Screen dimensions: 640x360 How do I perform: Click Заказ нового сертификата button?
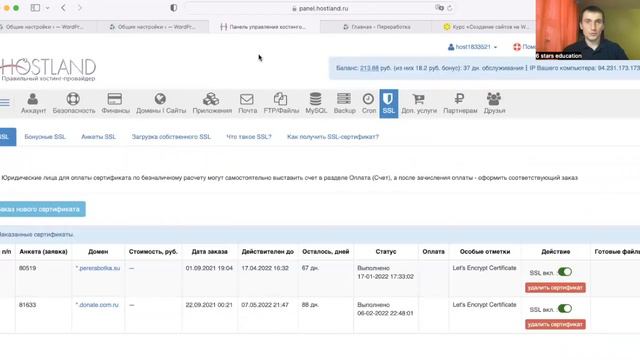click(42, 209)
